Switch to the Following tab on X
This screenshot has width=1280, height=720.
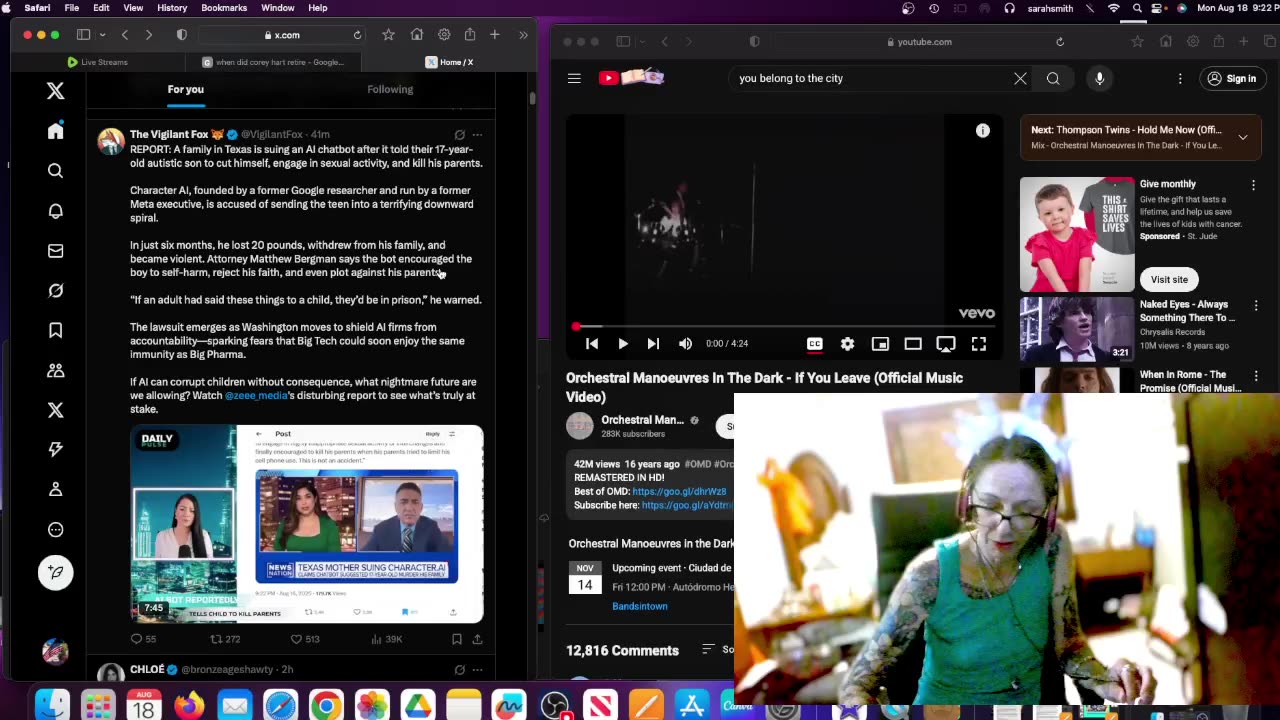pyautogui.click(x=390, y=89)
